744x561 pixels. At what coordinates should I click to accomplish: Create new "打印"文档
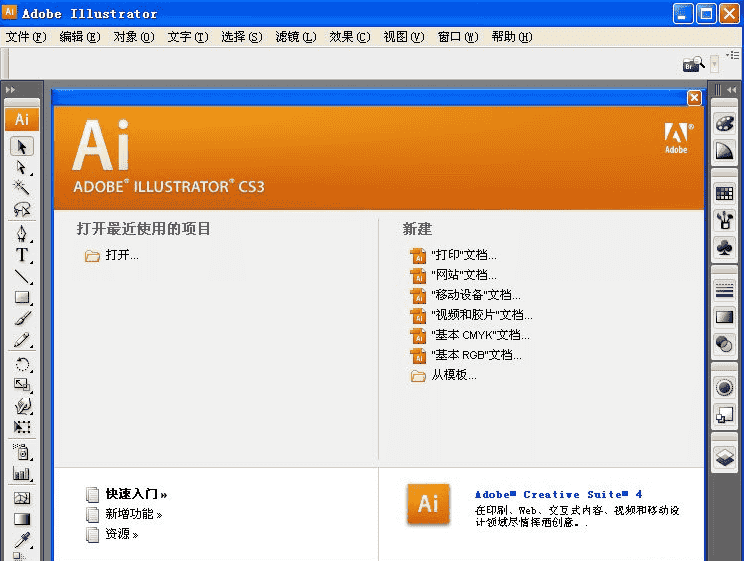(x=453, y=255)
